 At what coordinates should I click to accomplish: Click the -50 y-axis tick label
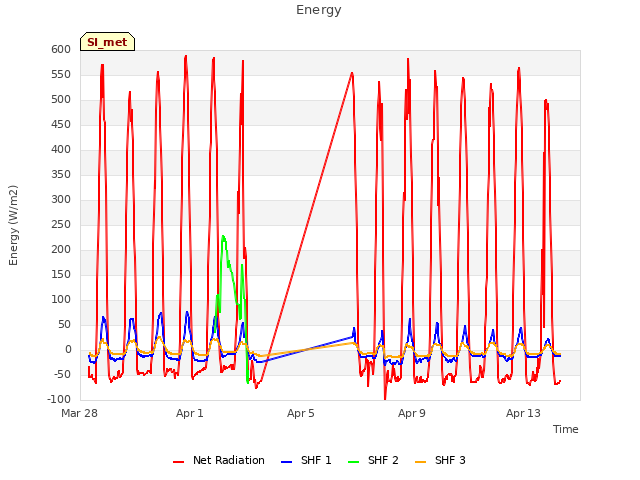[x=63, y=375]
